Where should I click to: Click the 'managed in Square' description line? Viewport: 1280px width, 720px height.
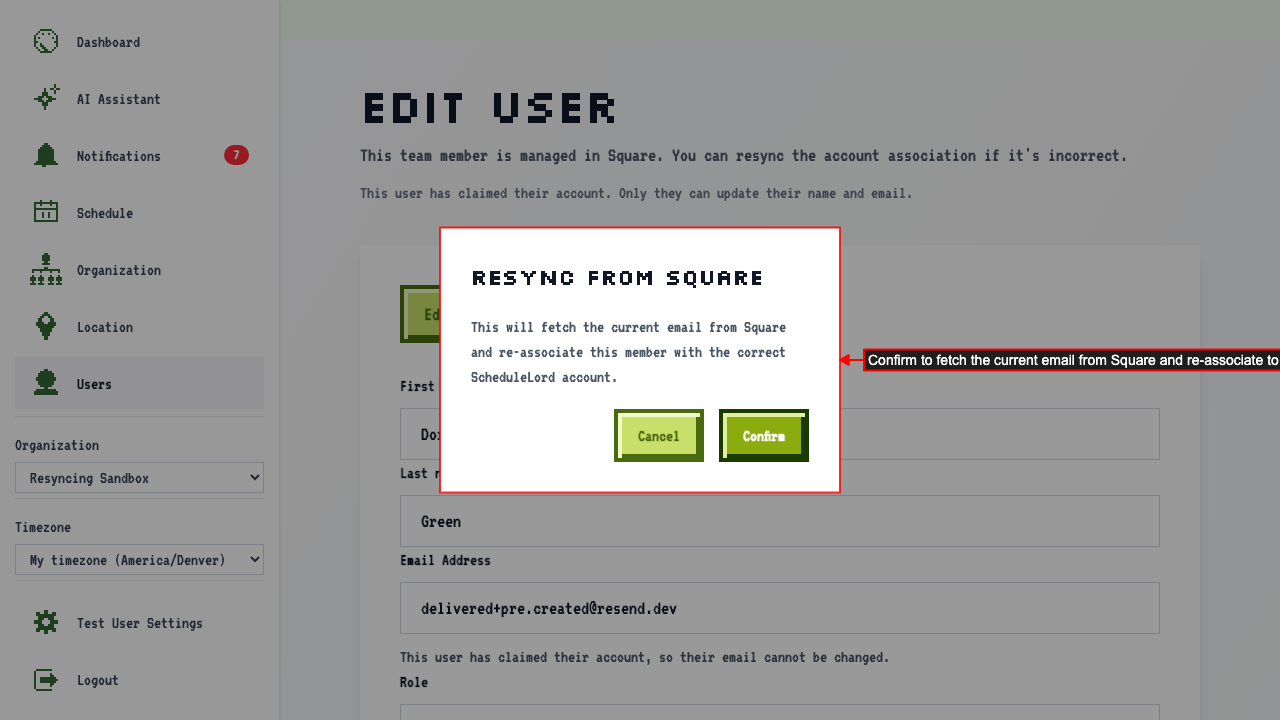click(743, 156)
